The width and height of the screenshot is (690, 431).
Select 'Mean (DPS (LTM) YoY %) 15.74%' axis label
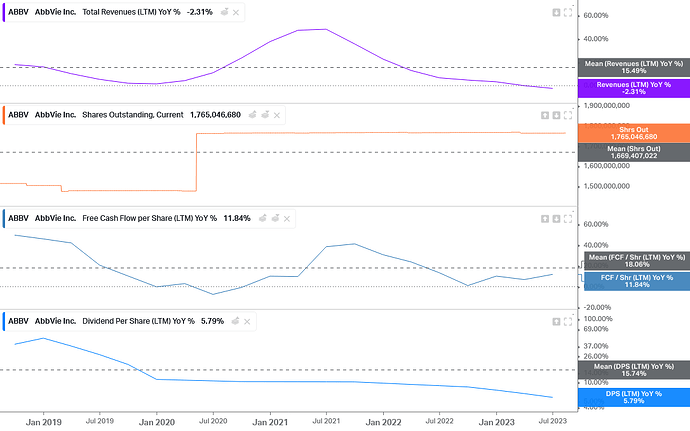pyautogui.click(x=634, y=370)
